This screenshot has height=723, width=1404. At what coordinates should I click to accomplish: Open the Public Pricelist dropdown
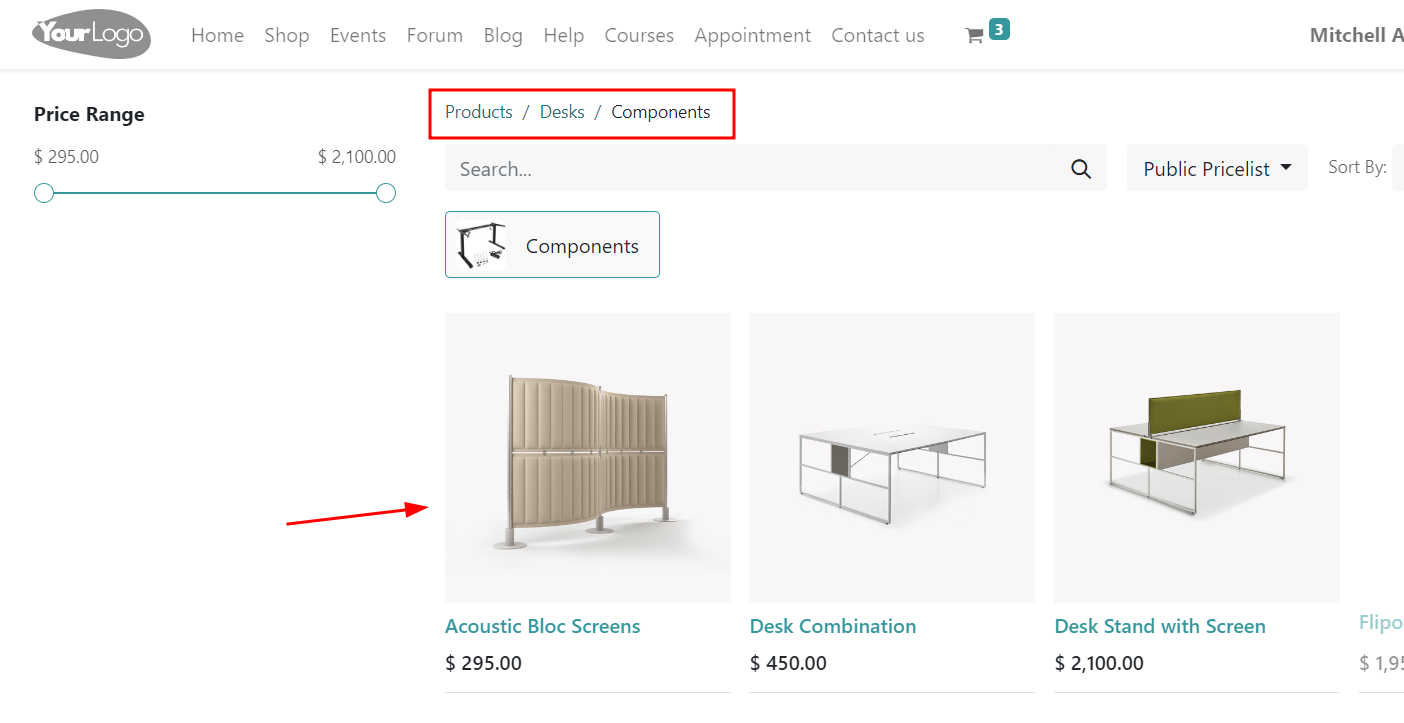(x=1216, y=169)
